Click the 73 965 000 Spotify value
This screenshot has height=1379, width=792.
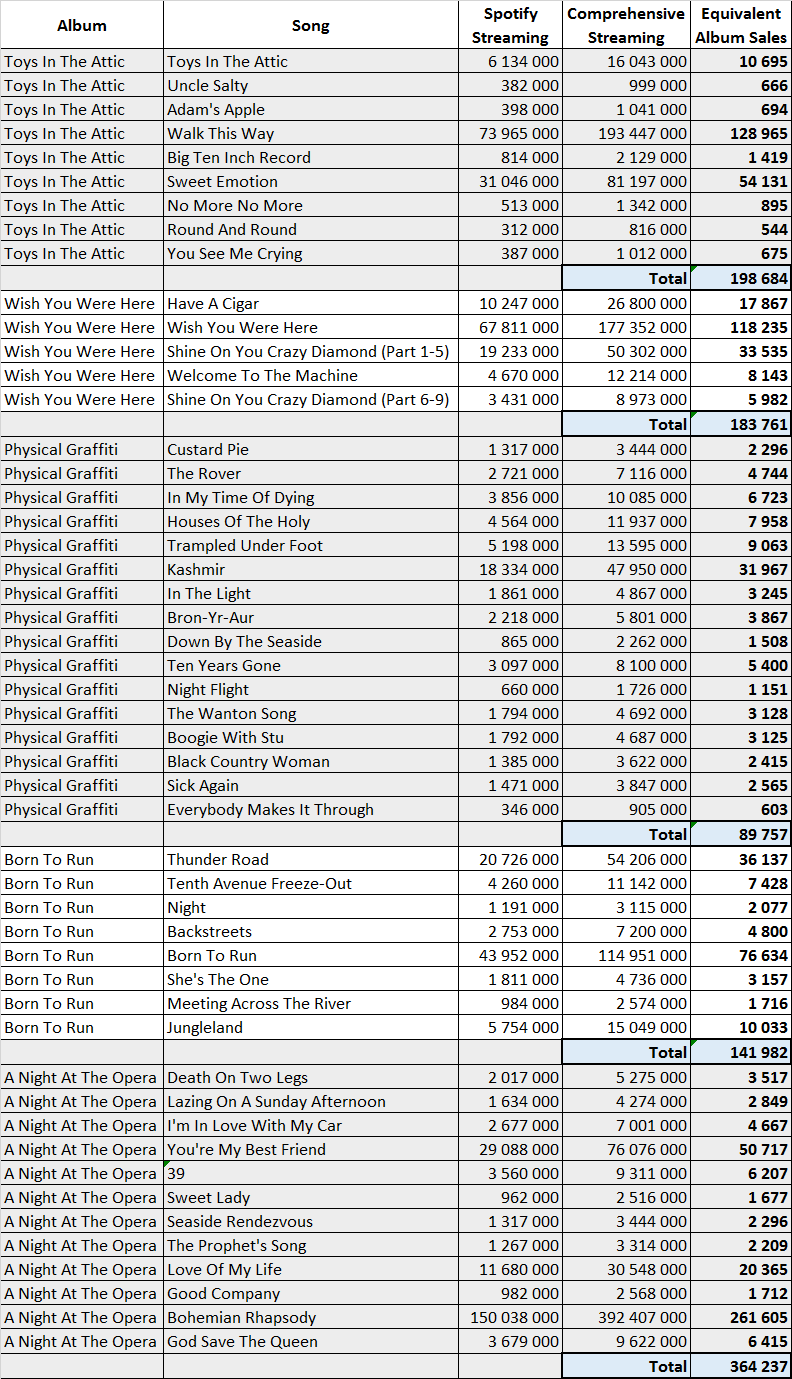510,133
